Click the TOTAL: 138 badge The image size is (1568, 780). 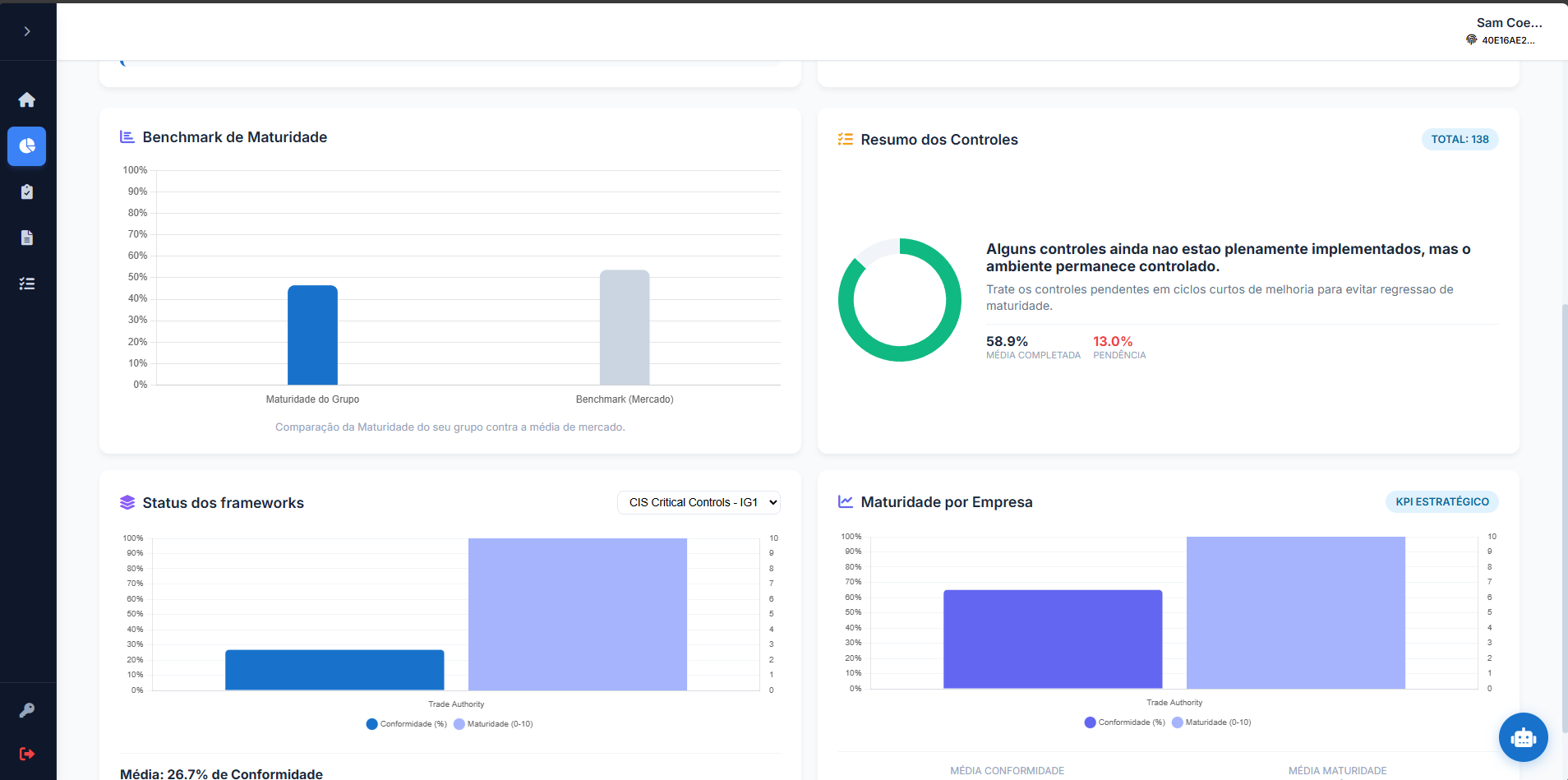1460,140
